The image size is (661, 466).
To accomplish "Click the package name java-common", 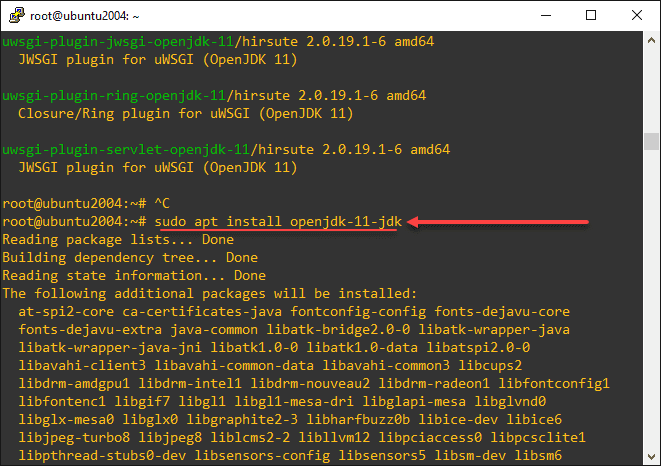I will (x=214, y=329).
